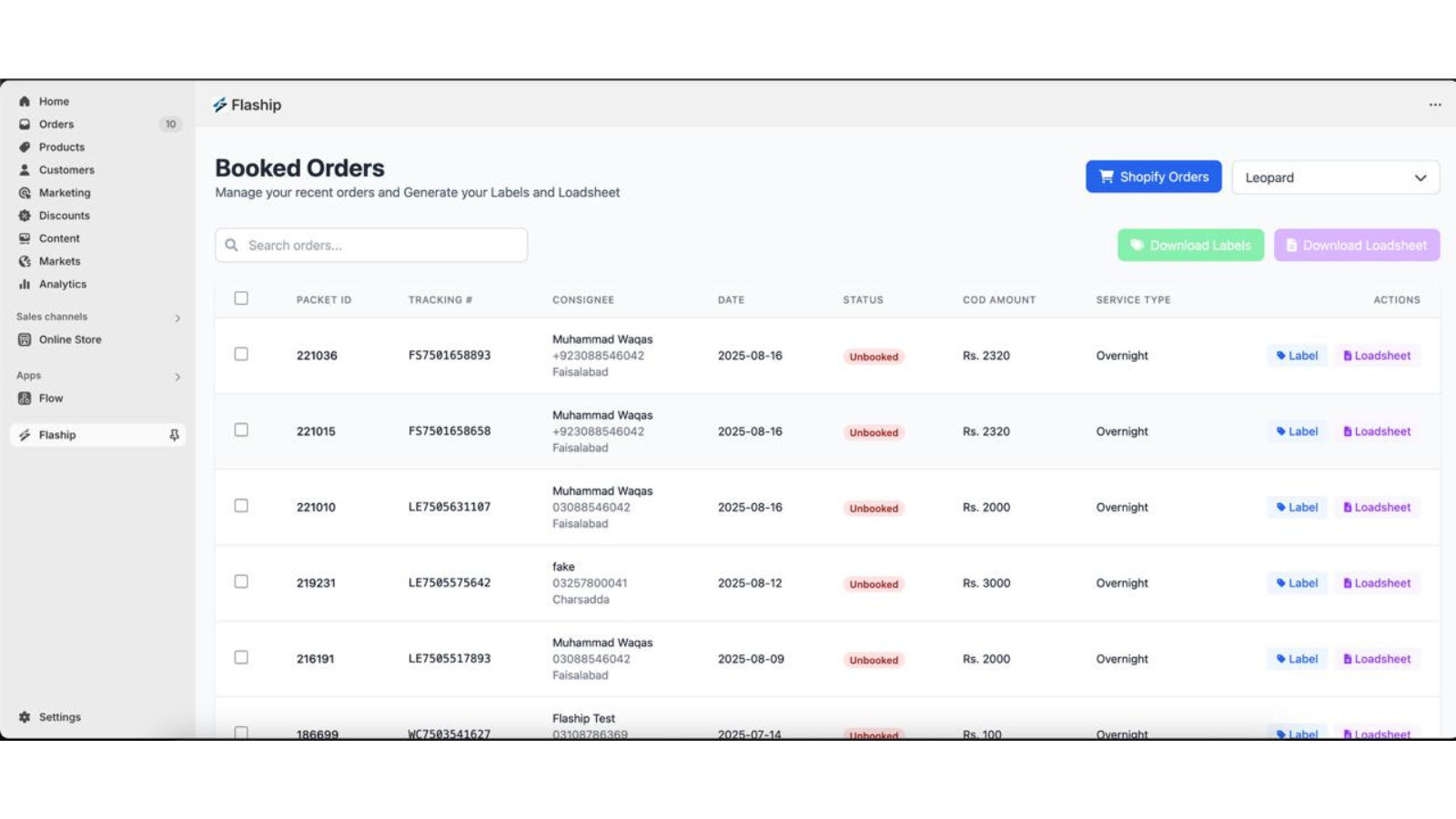
Task: Click Loadsheet for packet 219231
Action: coord(1378,583)
